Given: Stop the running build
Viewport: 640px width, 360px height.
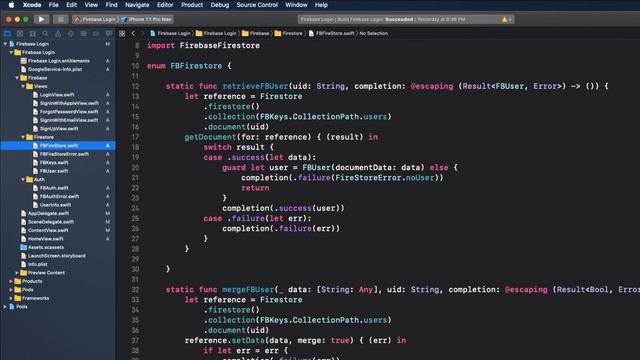Looking at the screenshot, I should 60,19.
